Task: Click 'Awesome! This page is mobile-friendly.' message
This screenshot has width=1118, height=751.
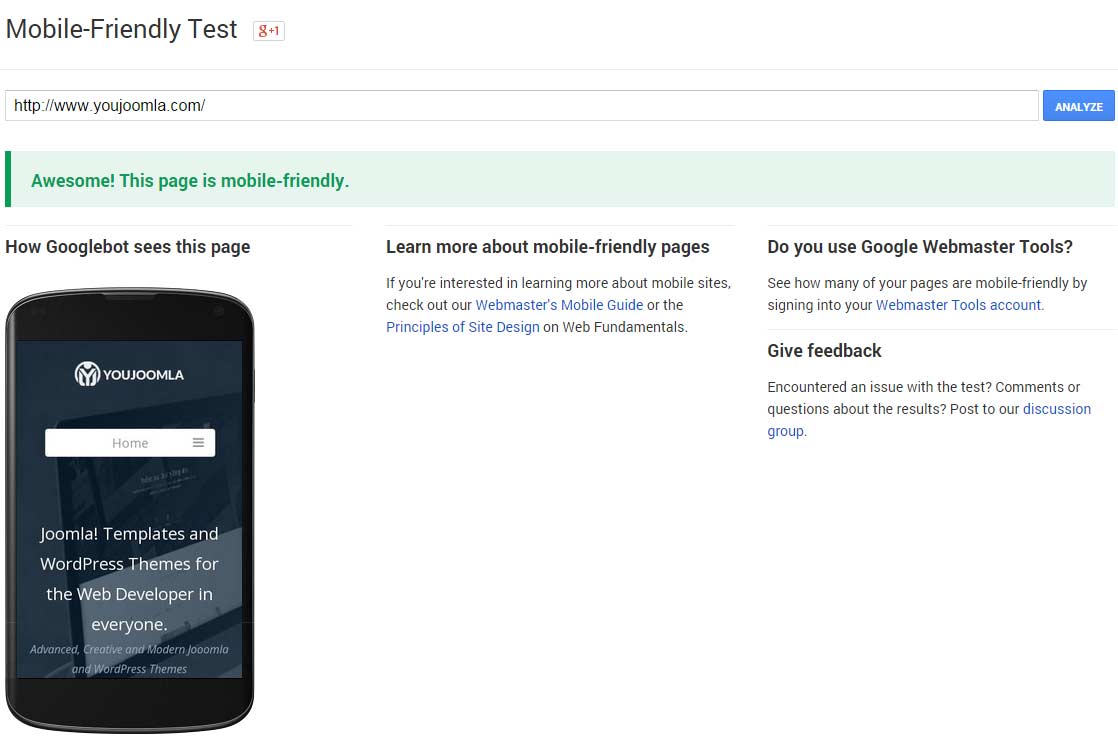Action: pyautogui.click(x=190, y=181)
